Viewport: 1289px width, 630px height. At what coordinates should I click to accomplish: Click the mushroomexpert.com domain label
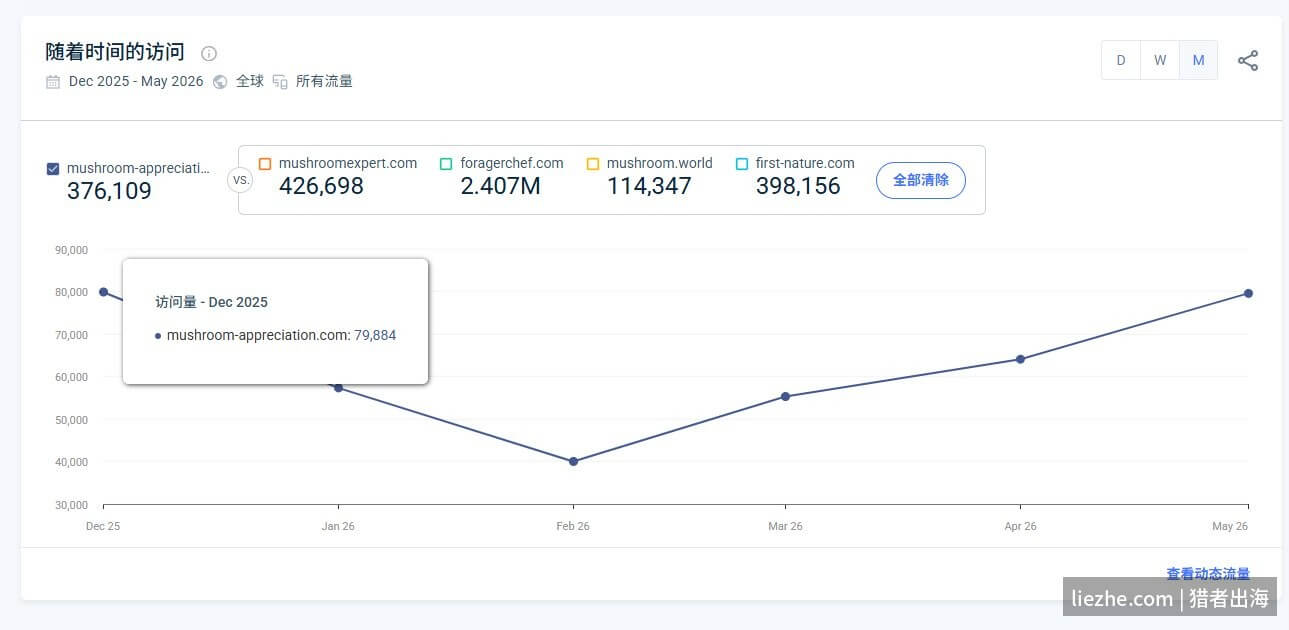(348, 163)
